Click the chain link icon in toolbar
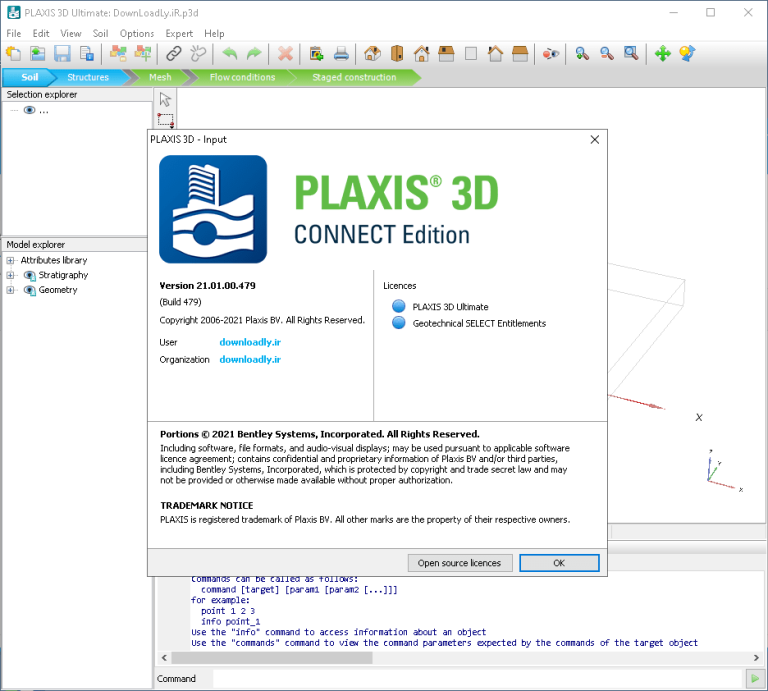 [173, 53]
